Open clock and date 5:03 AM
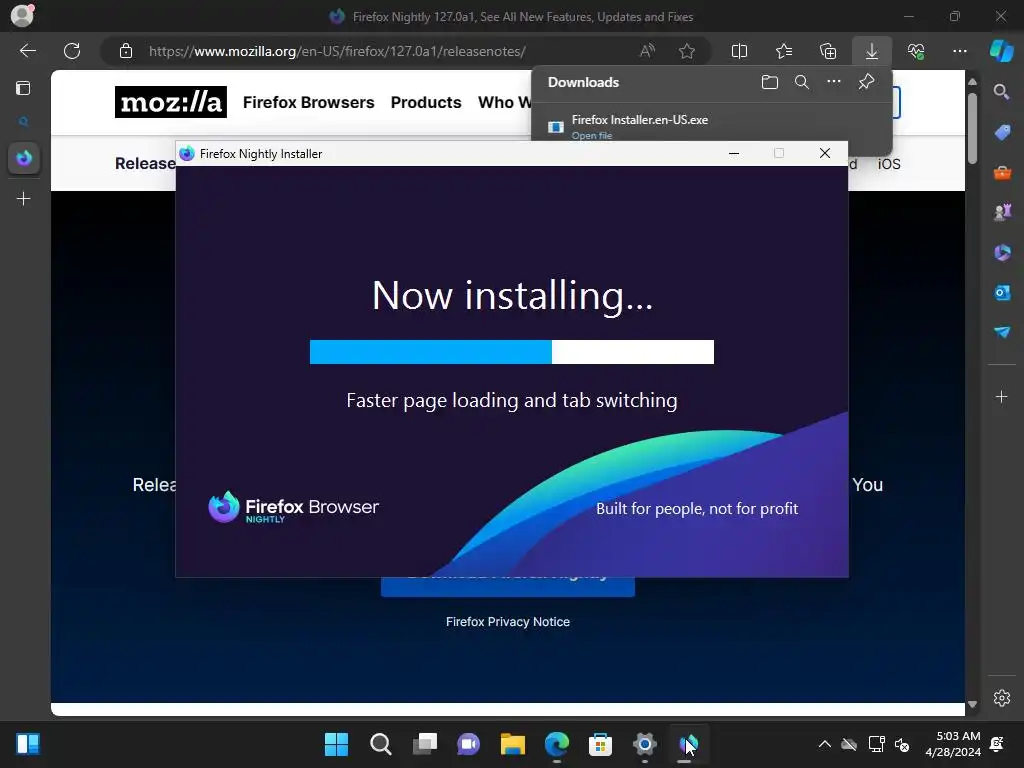 pos(953,744)
